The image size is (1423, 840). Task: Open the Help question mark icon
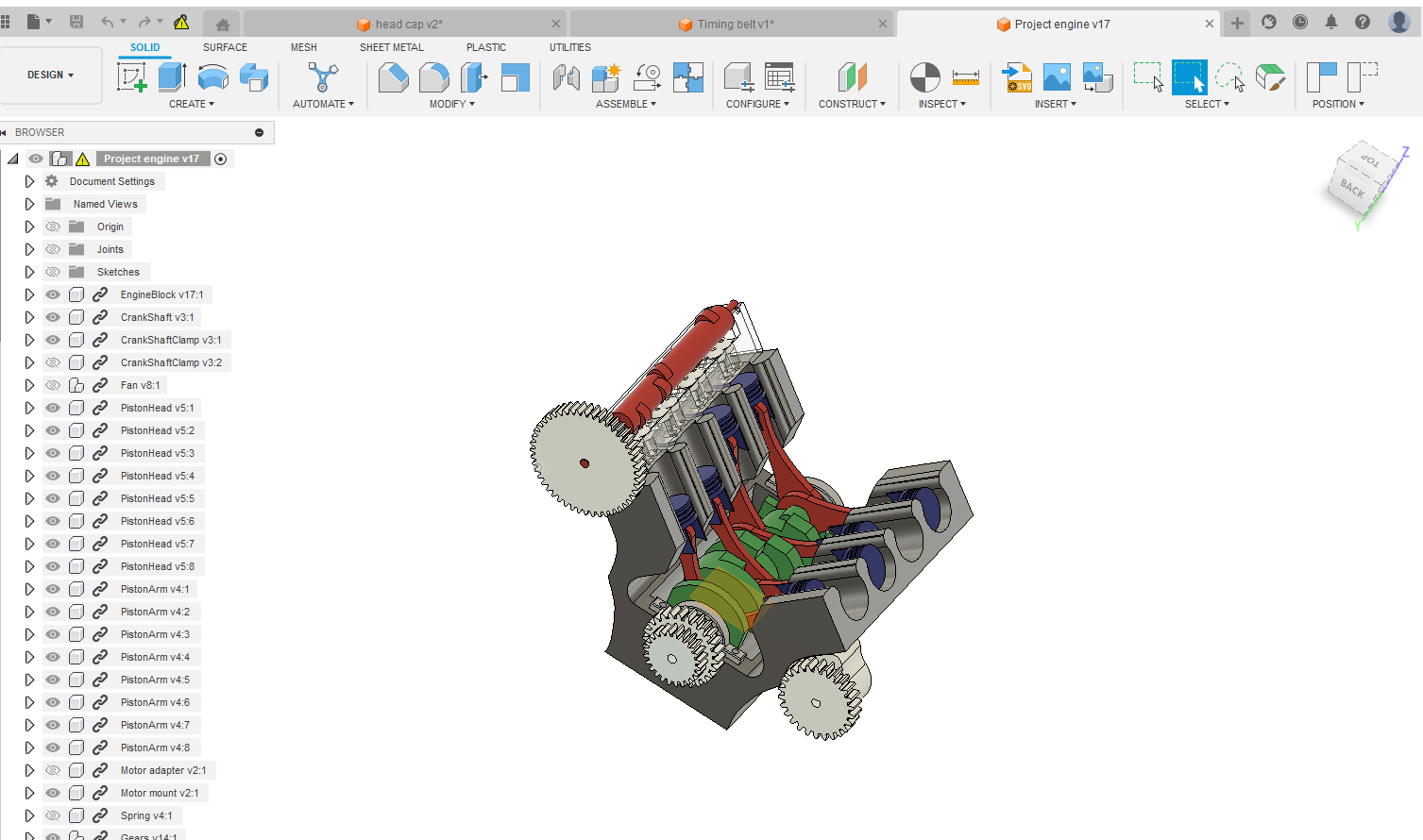(x=1363, y=22)
